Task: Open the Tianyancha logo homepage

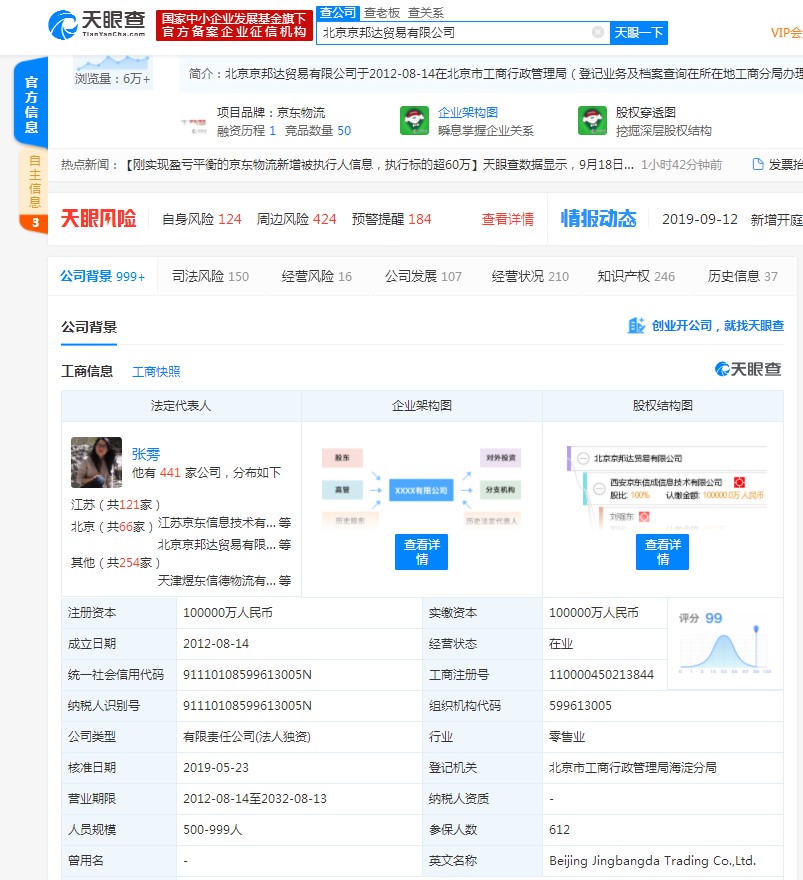Action: (x=97, y=25)
